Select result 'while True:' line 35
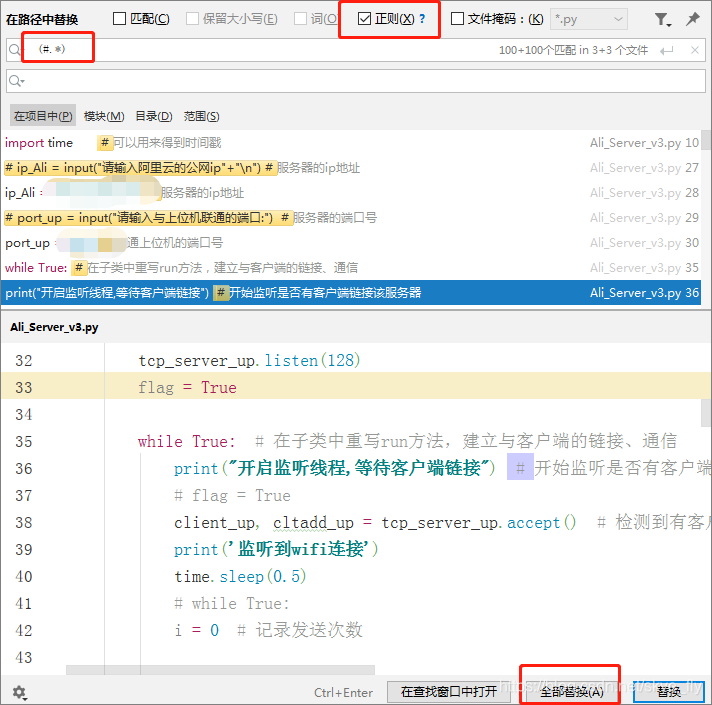 (351, 268)
